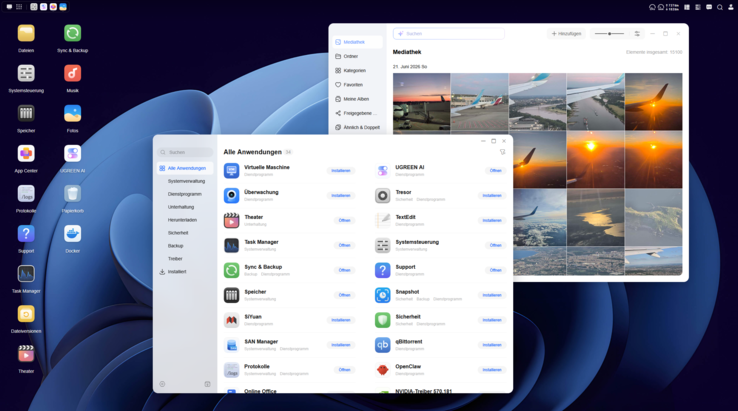The width and height of the screenshot is (738, 411).
Task: Open the messages icon in the top bar
Action: (x=709, y=7)
